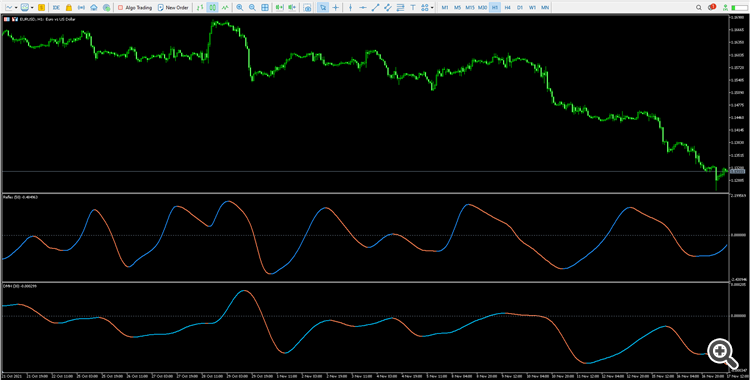
Task: Switch to H4 timeframe
Action: [507, 8]
